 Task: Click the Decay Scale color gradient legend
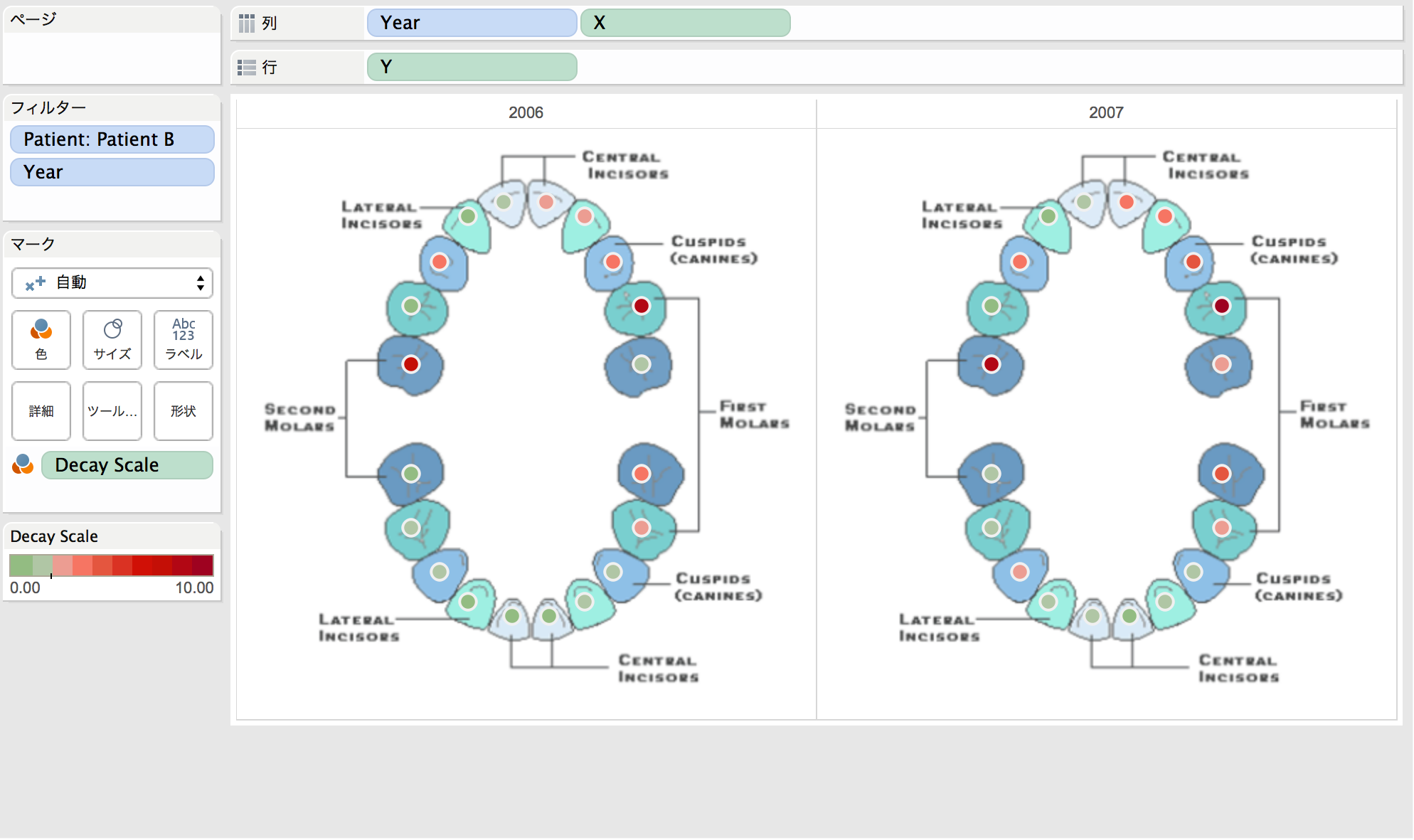coord(112,565)
